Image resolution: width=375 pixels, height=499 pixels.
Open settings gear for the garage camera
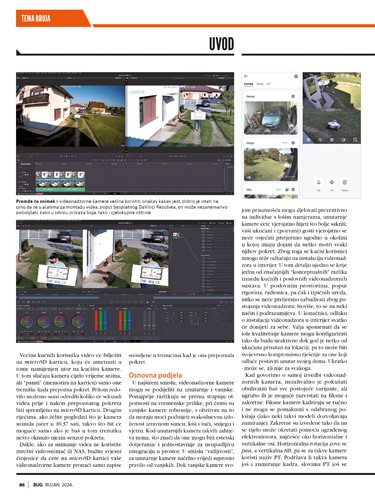click(x=293, y=96)
